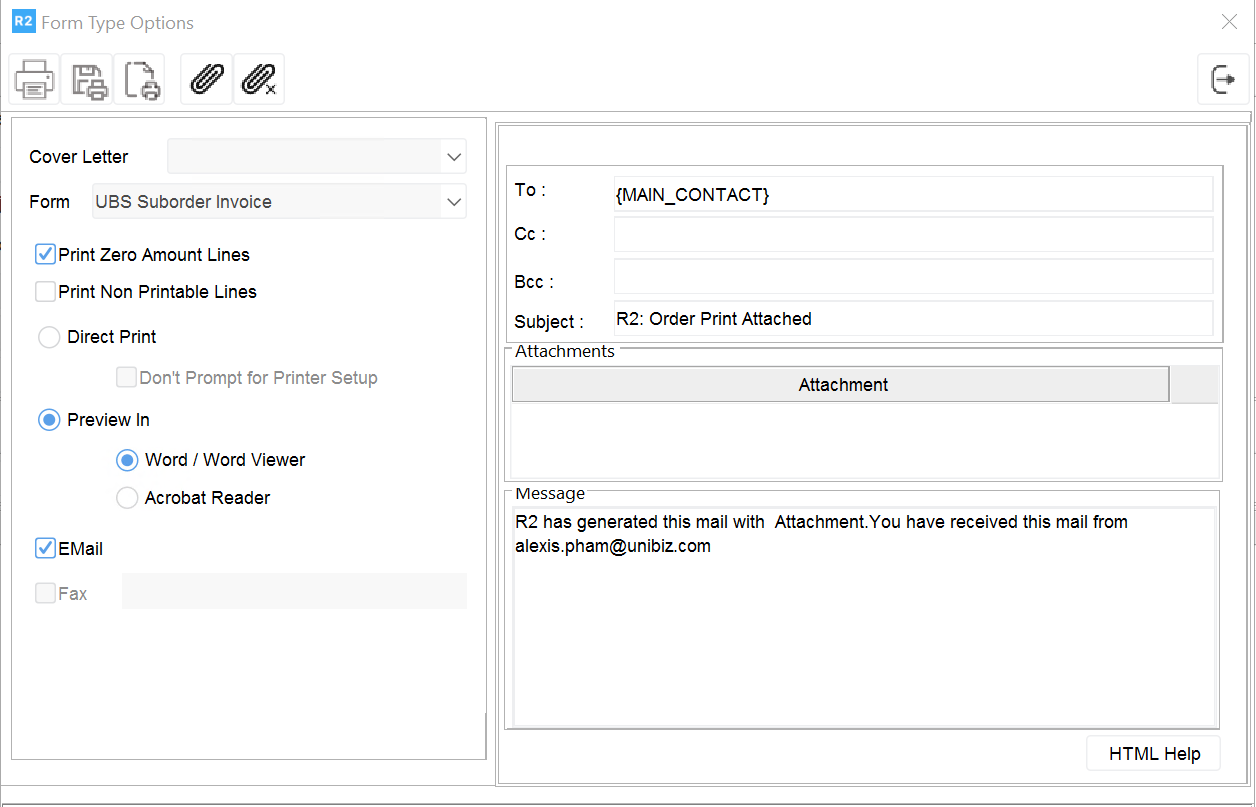Uncheck Print Zero Amount Lines
1256x807 pixels.
tap(45, 255)
